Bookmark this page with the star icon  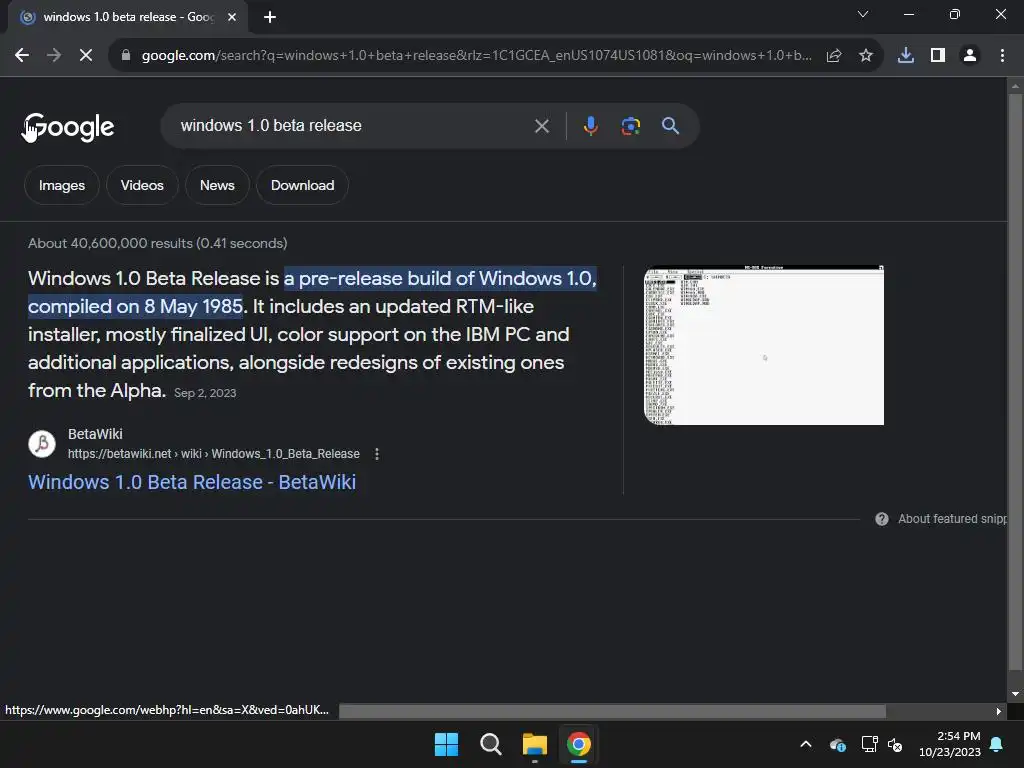(x=866, y=56)
